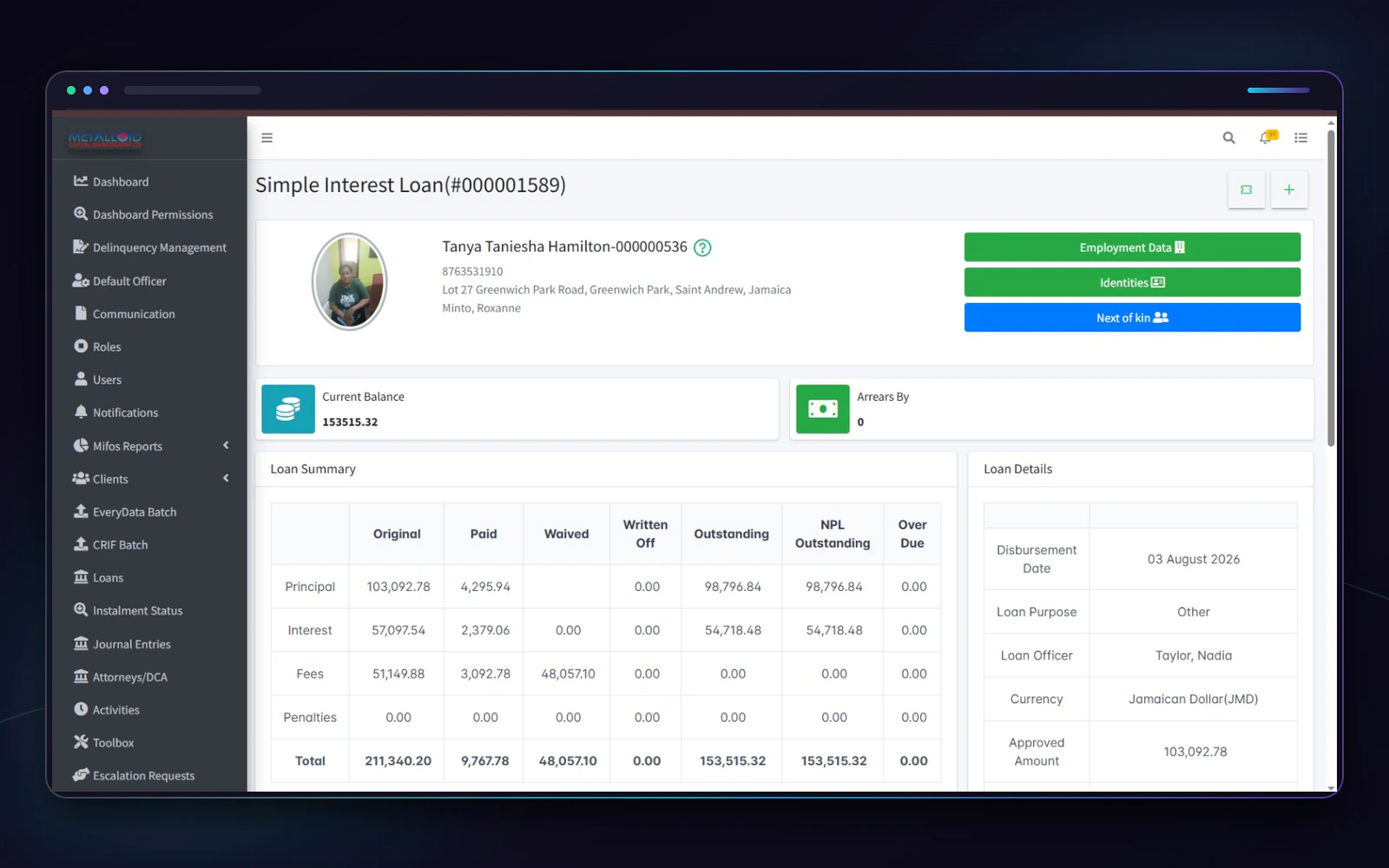Click the Current Balance coins icon

coord(288,409)
